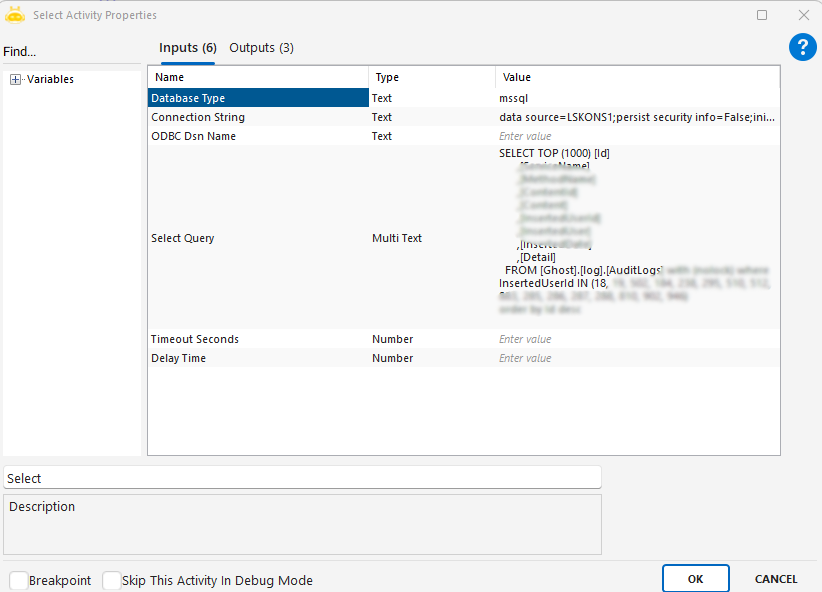Image resolution: width=822 pixels, height=592 pixels.
Task: Click the Find... search field
Action: [70, 52]
